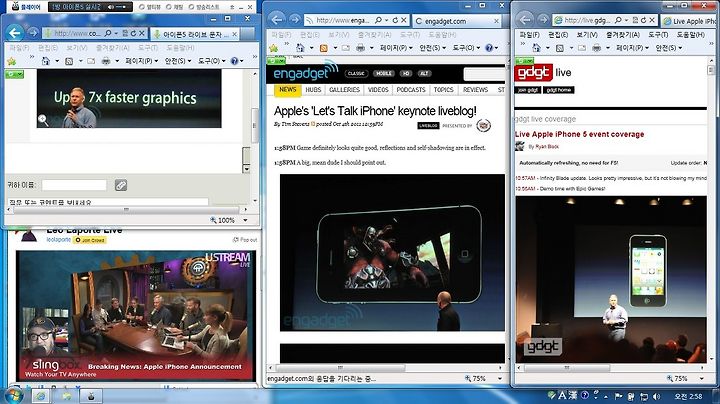Select the second radio option in player bar
This screenshot has width=720, height=404.
point(169,7)
